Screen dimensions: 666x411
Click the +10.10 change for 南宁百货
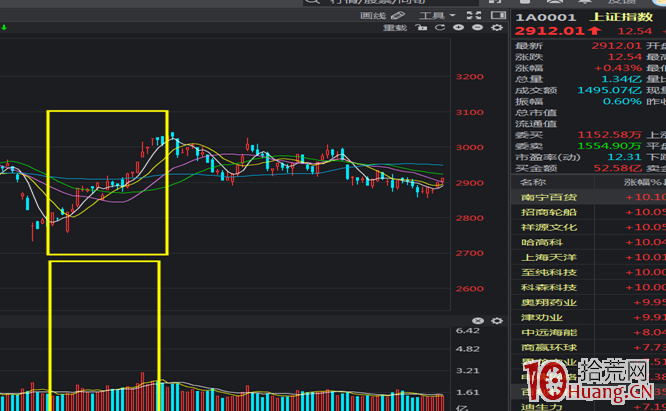(645, 197)
